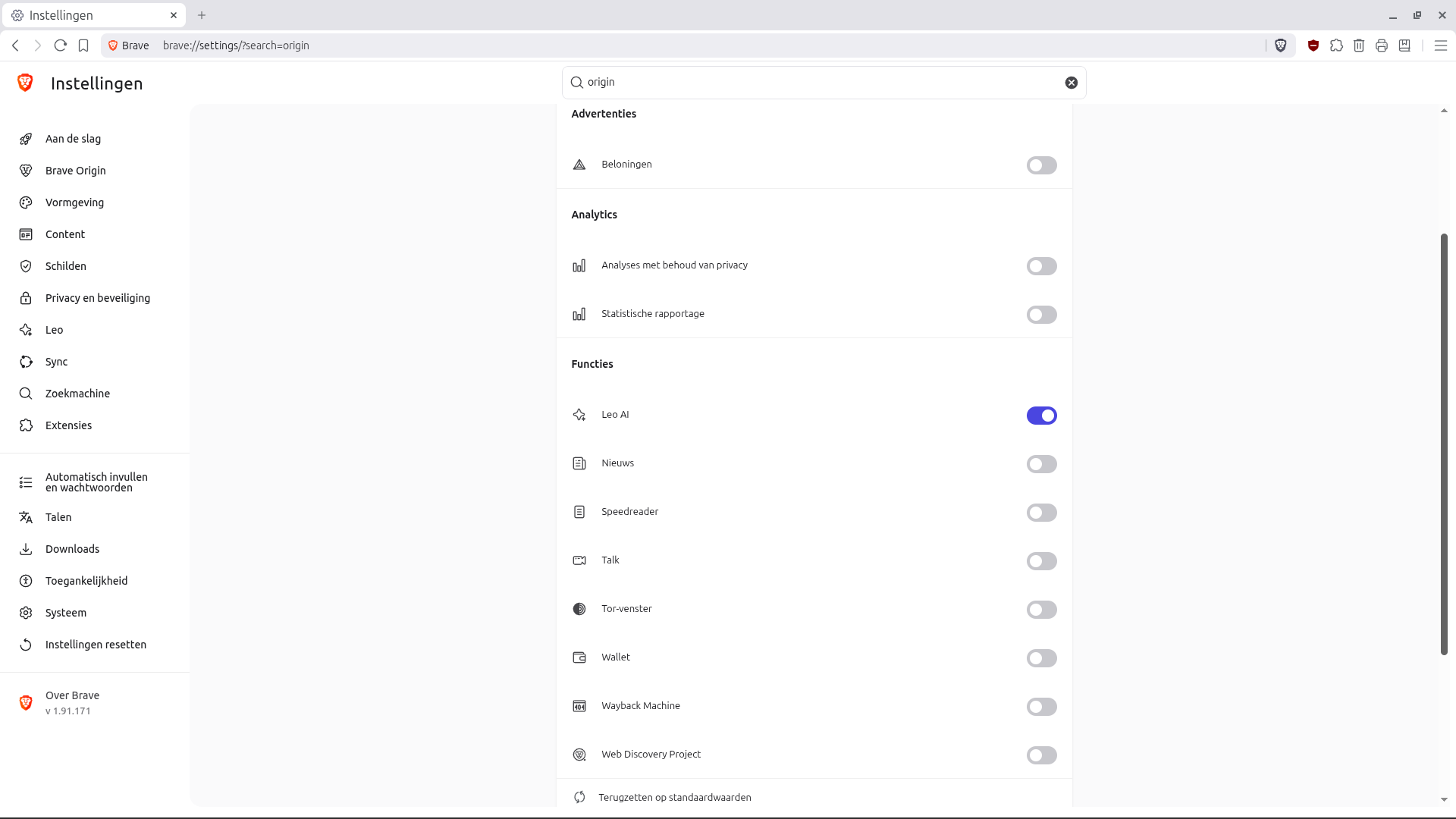Open the Brave hamburger menu
This screenshot has height=819, width=1456.
point(1441,45)
